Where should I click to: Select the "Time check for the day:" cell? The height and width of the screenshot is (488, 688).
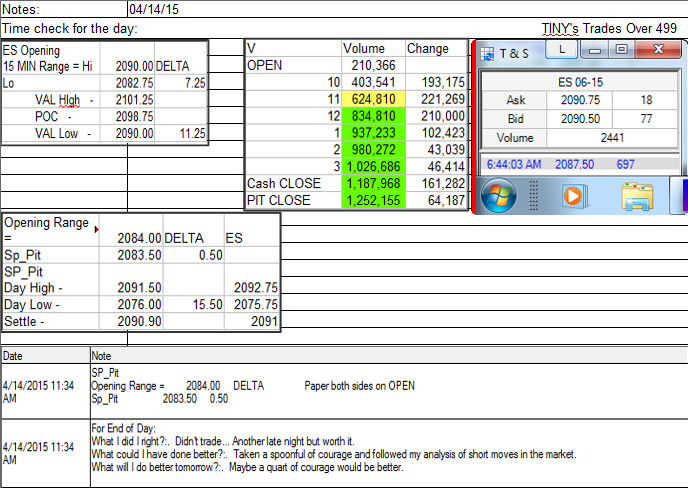click(x=70, y=29)
